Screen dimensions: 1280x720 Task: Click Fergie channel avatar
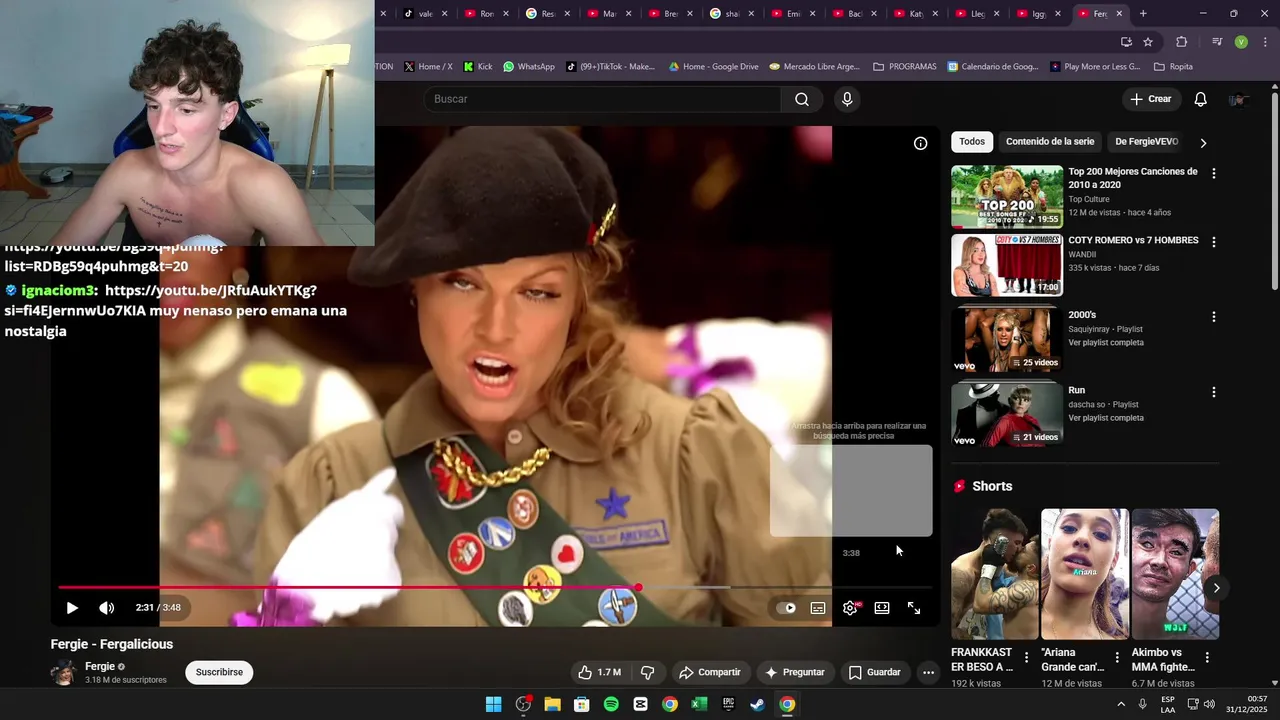click(x=64, y=672)
